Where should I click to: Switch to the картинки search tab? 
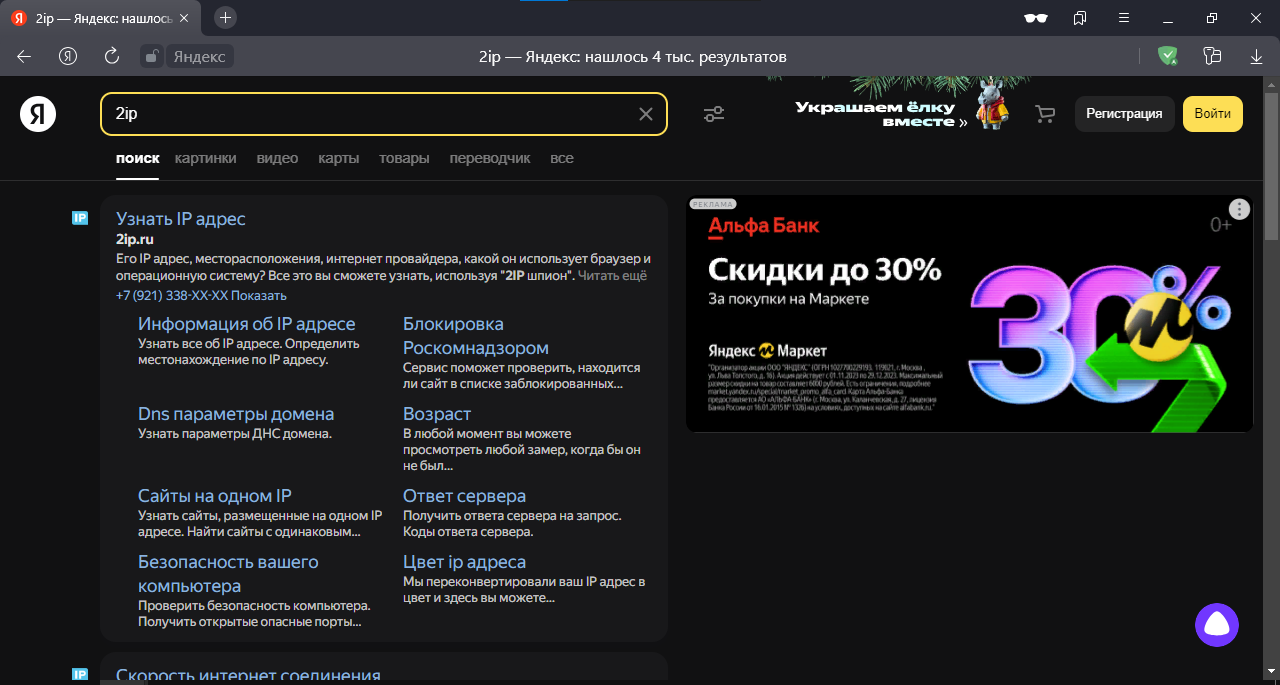point(205,158)
